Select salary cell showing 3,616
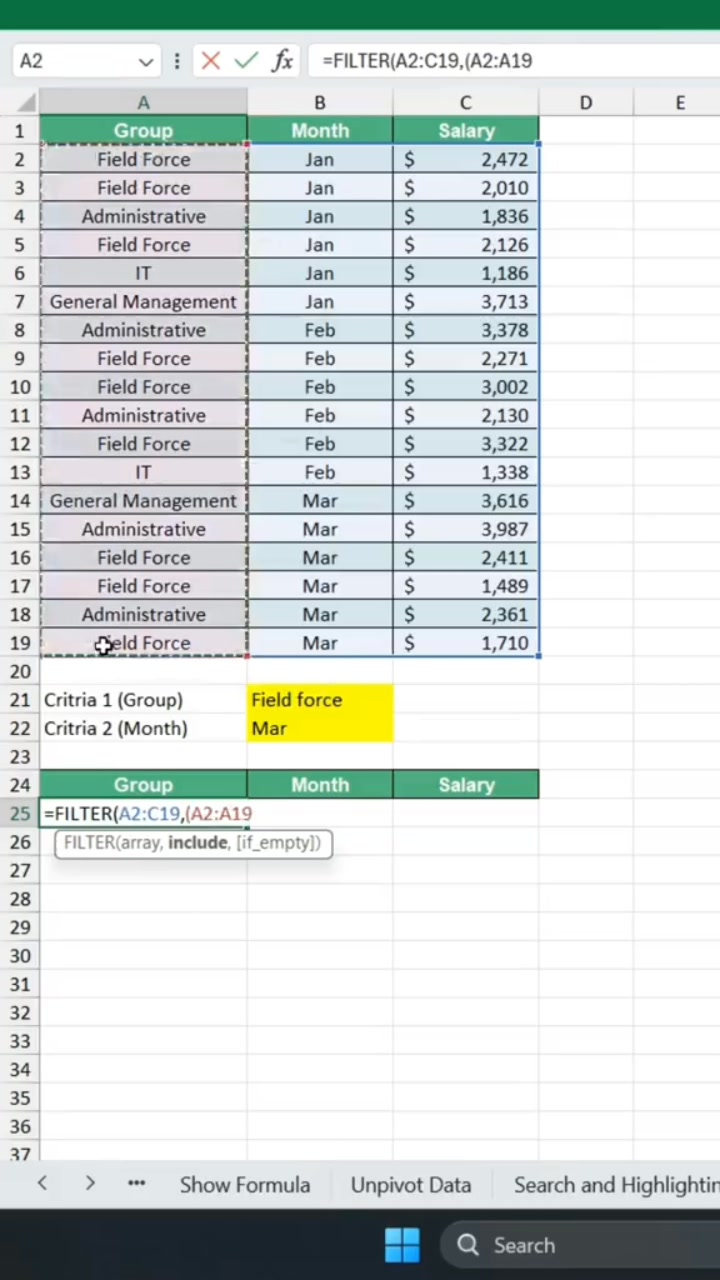Viewport: 720px width, 1280px height. pos(466,500)
